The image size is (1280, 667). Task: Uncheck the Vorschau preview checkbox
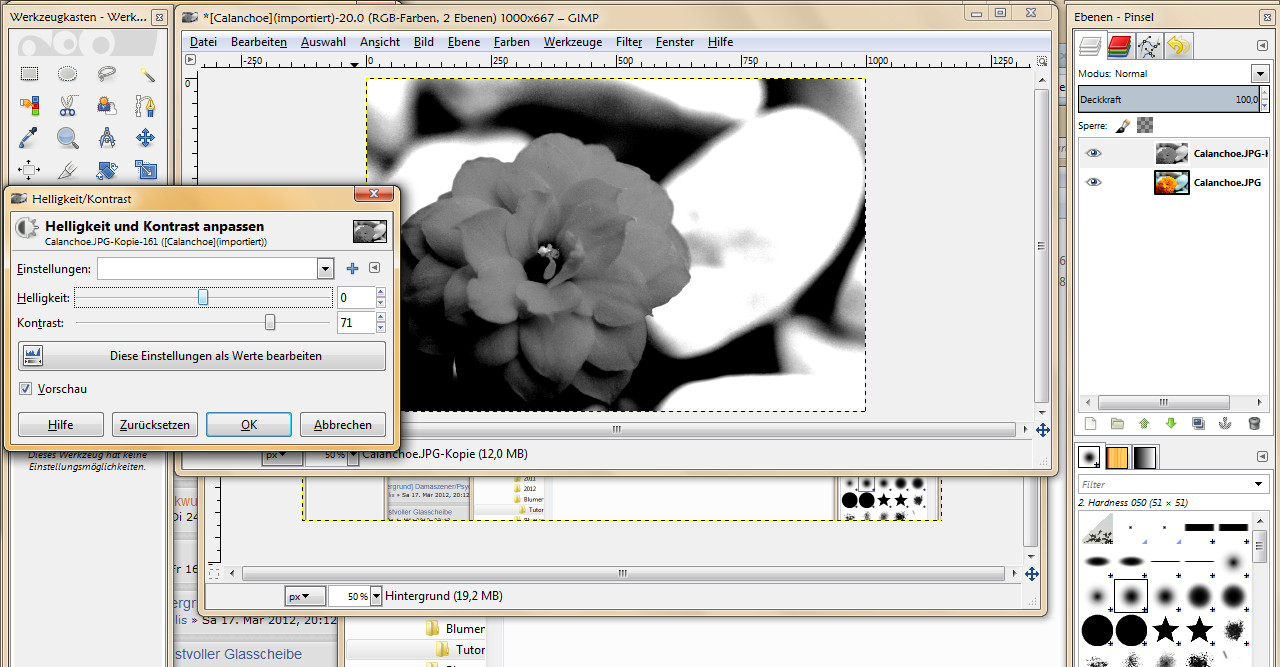click(26, 389)
